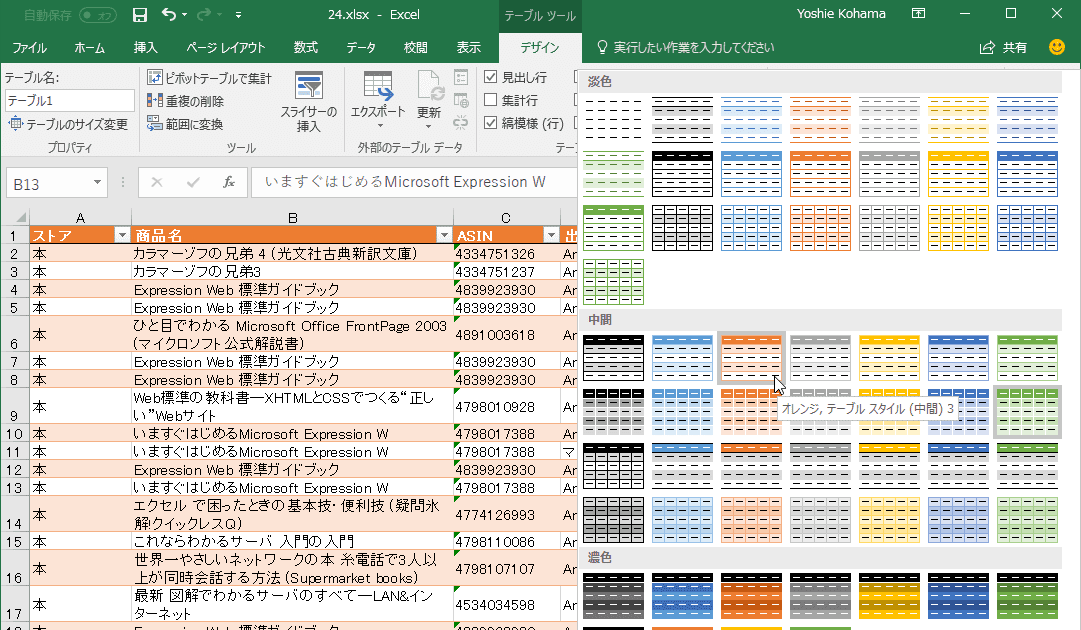The width and height of the screenshot is (1081, 630).
Task: Open the Quick Access Toolbar customize arrow
Action: pyautogui.click(x=239, y=14)
